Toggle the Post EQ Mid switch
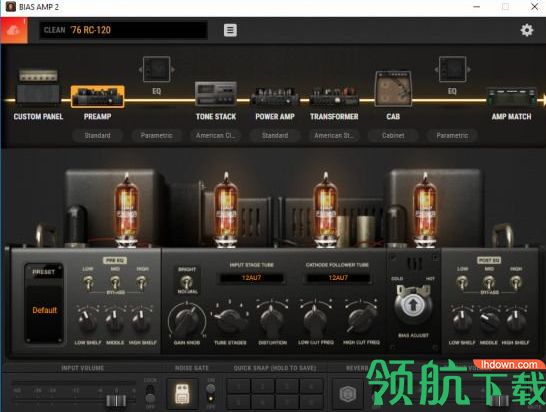The width and height of the screenshot is (546, 412). pos(489,283)
